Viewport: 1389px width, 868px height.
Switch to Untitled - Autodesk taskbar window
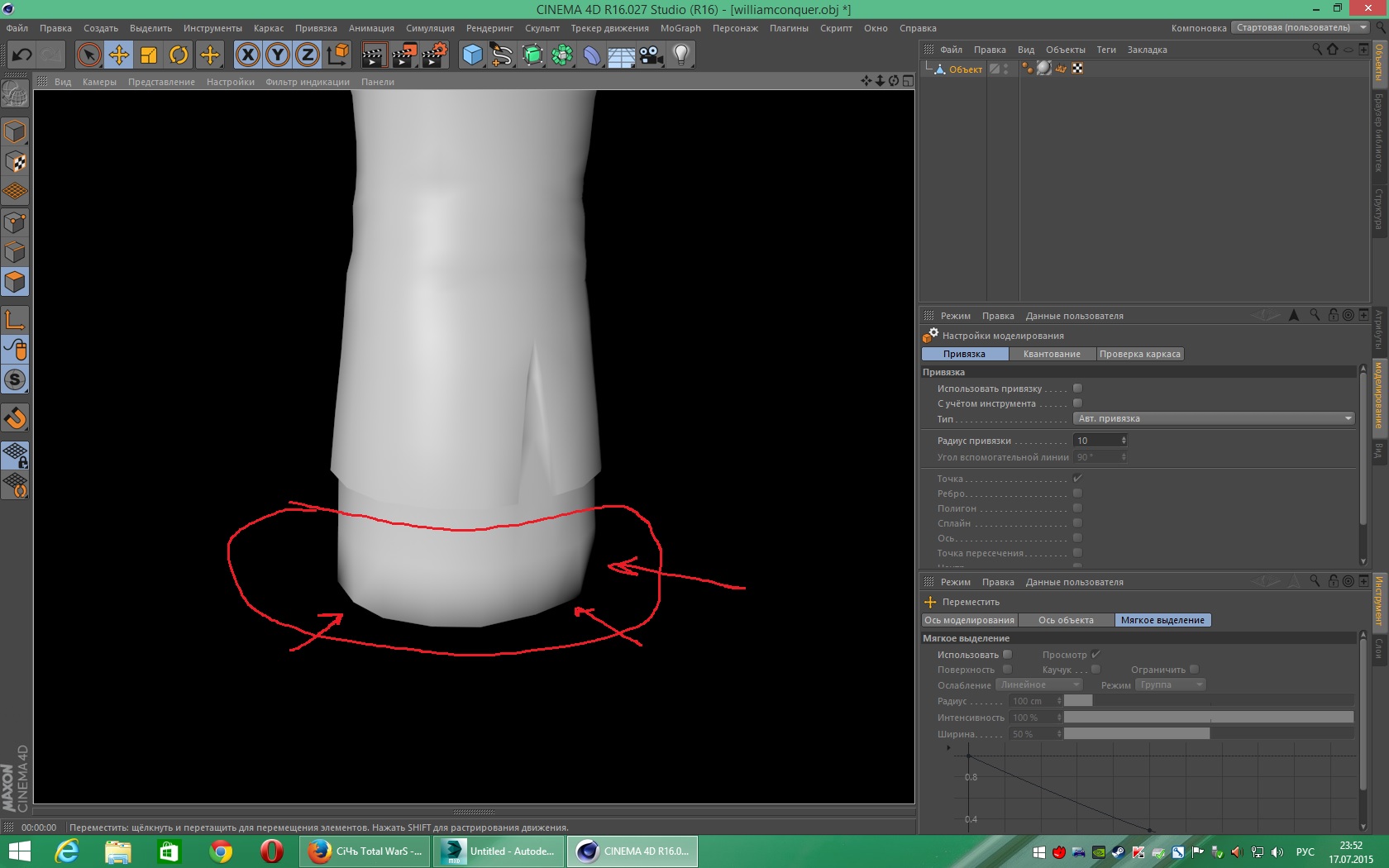(499, 851)
